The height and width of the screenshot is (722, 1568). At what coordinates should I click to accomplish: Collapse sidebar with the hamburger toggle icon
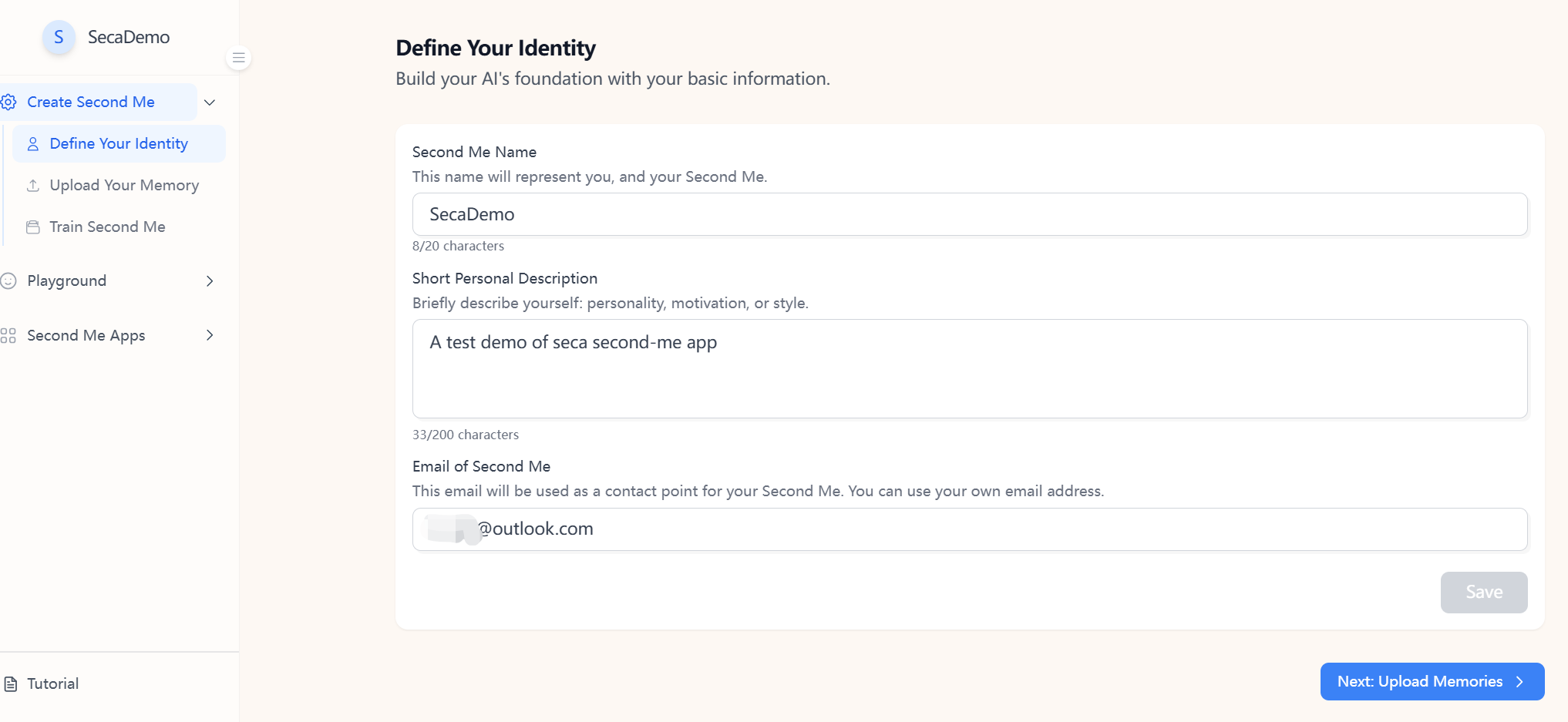point(239,58)
